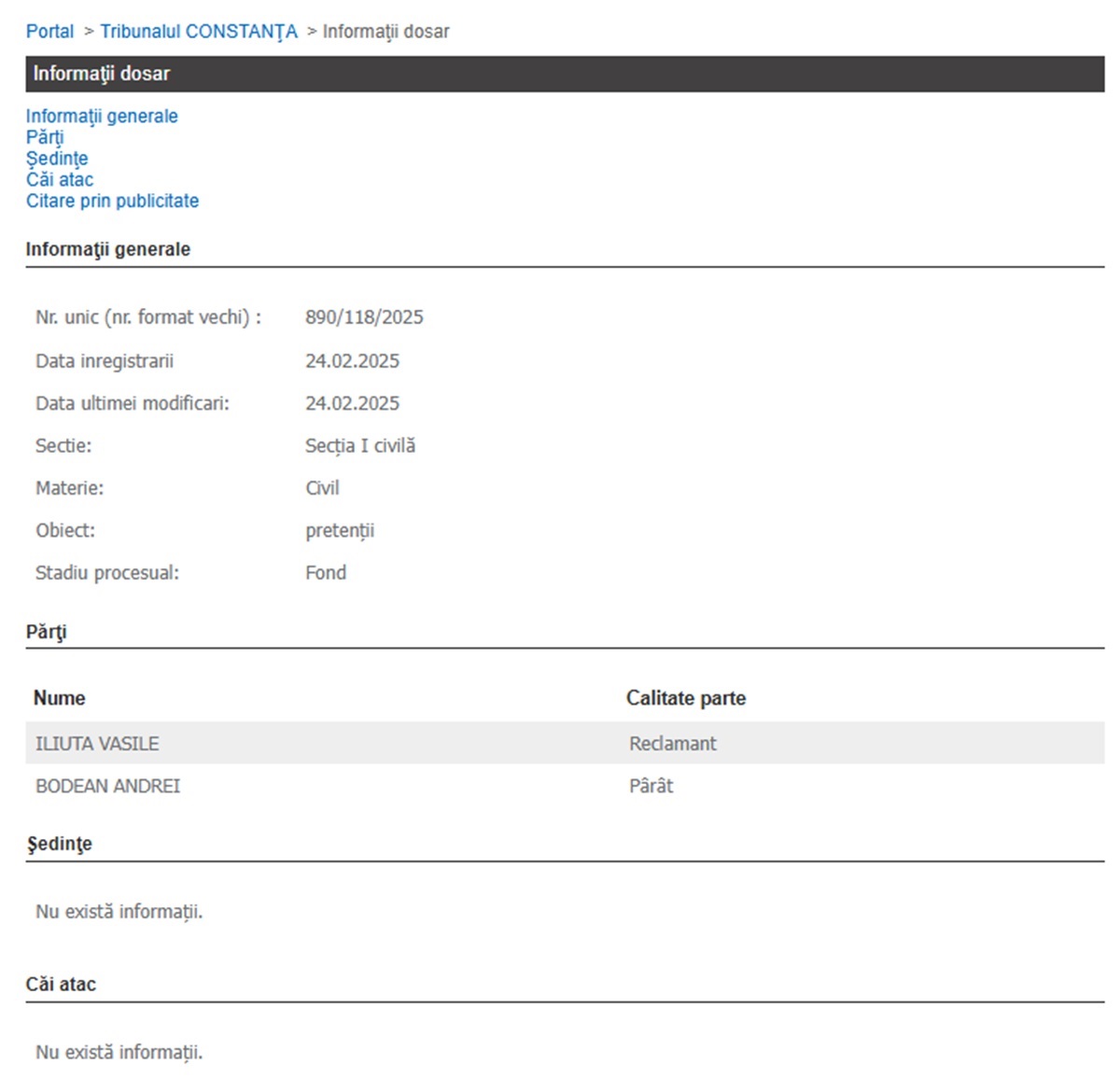The height and width of the screenshot is (1077, 1120).
Task: Select party ILIUTA VASILE
Action: pos(97,744)
